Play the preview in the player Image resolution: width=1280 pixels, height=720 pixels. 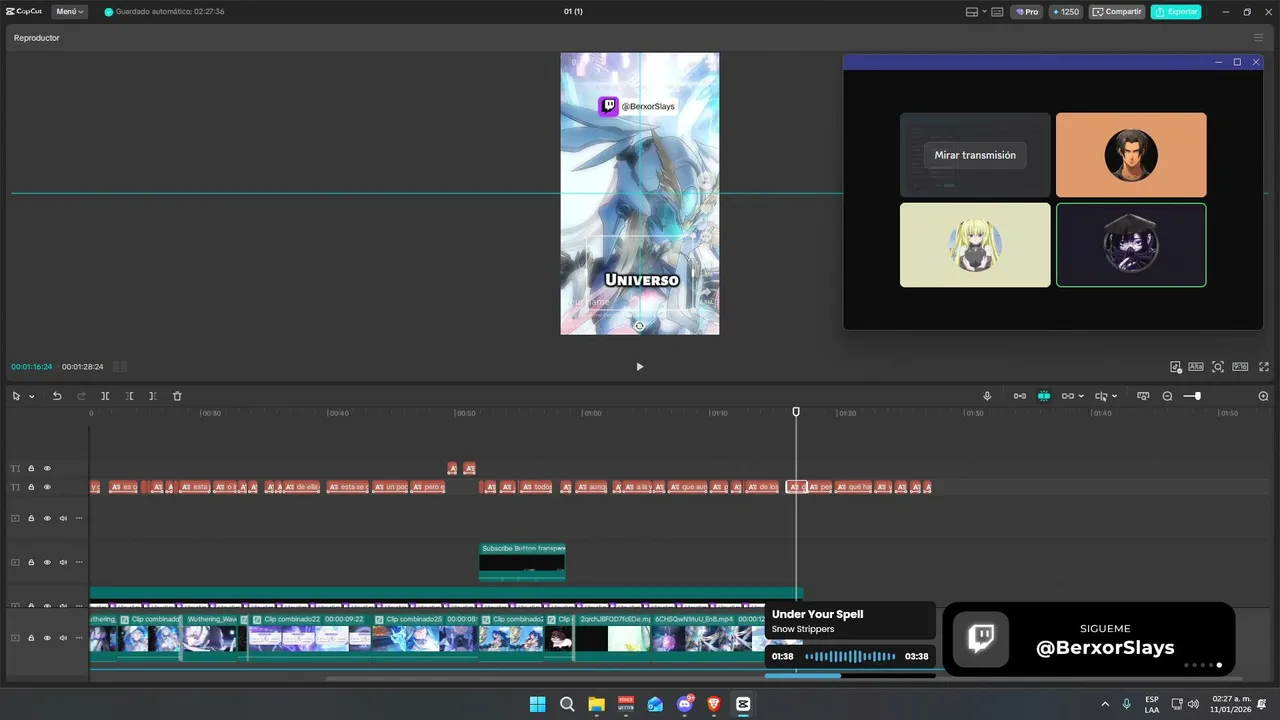640,366
